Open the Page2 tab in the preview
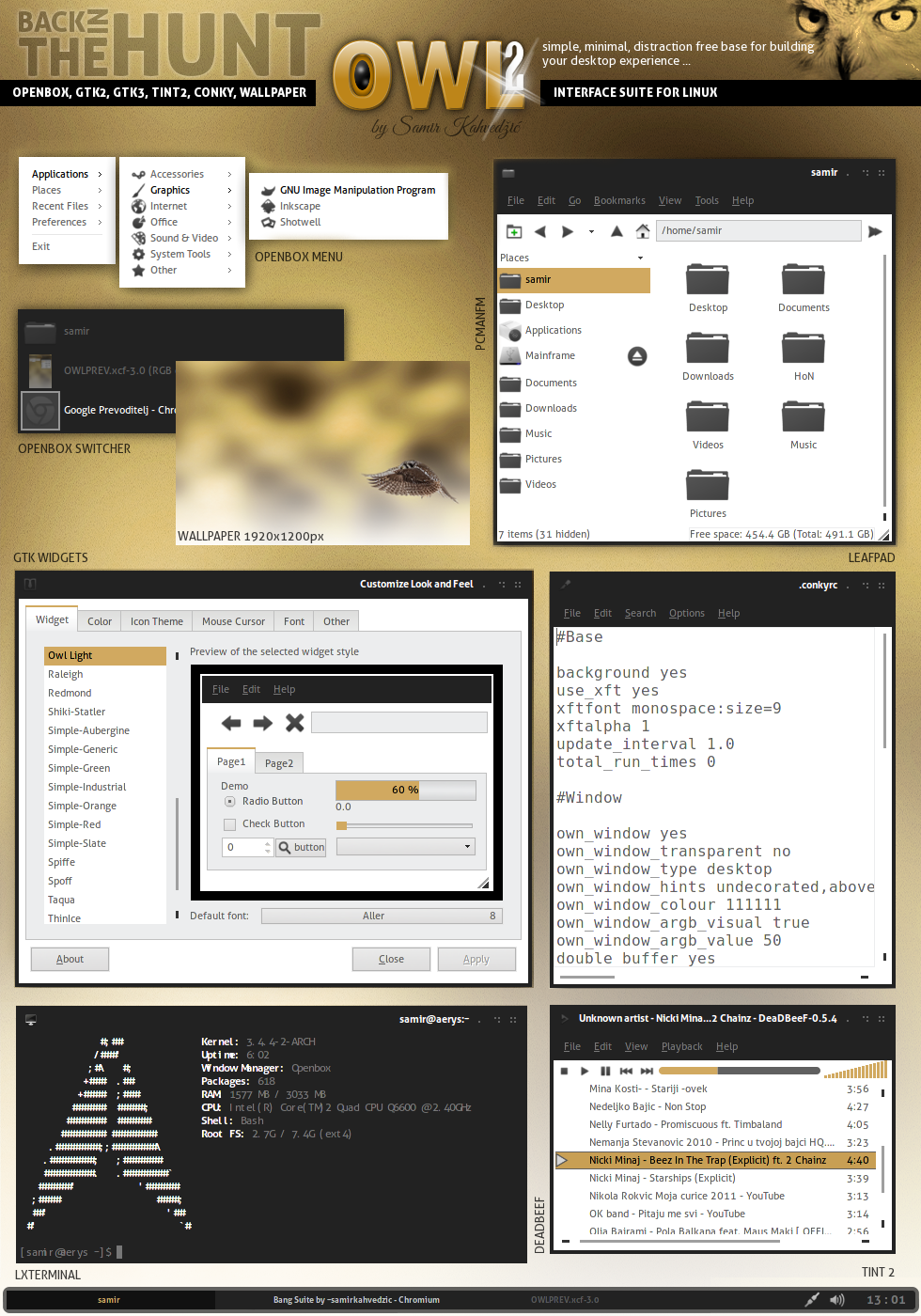 (x=279, y=763)
